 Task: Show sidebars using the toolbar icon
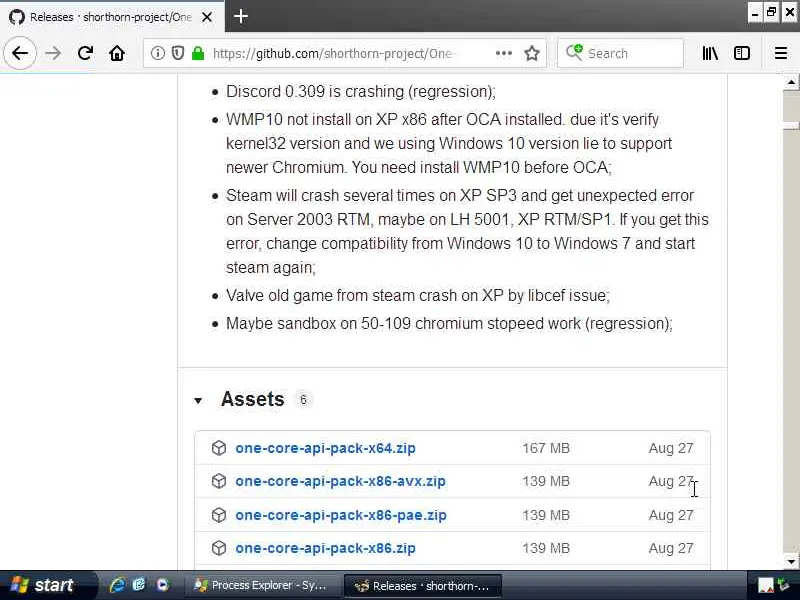point(742,54)
